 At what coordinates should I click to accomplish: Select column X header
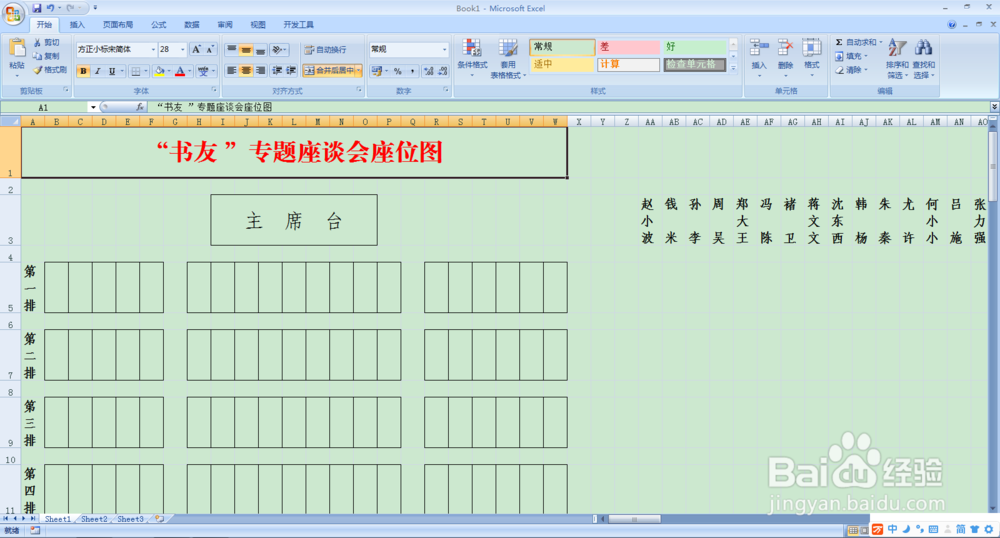579,122
